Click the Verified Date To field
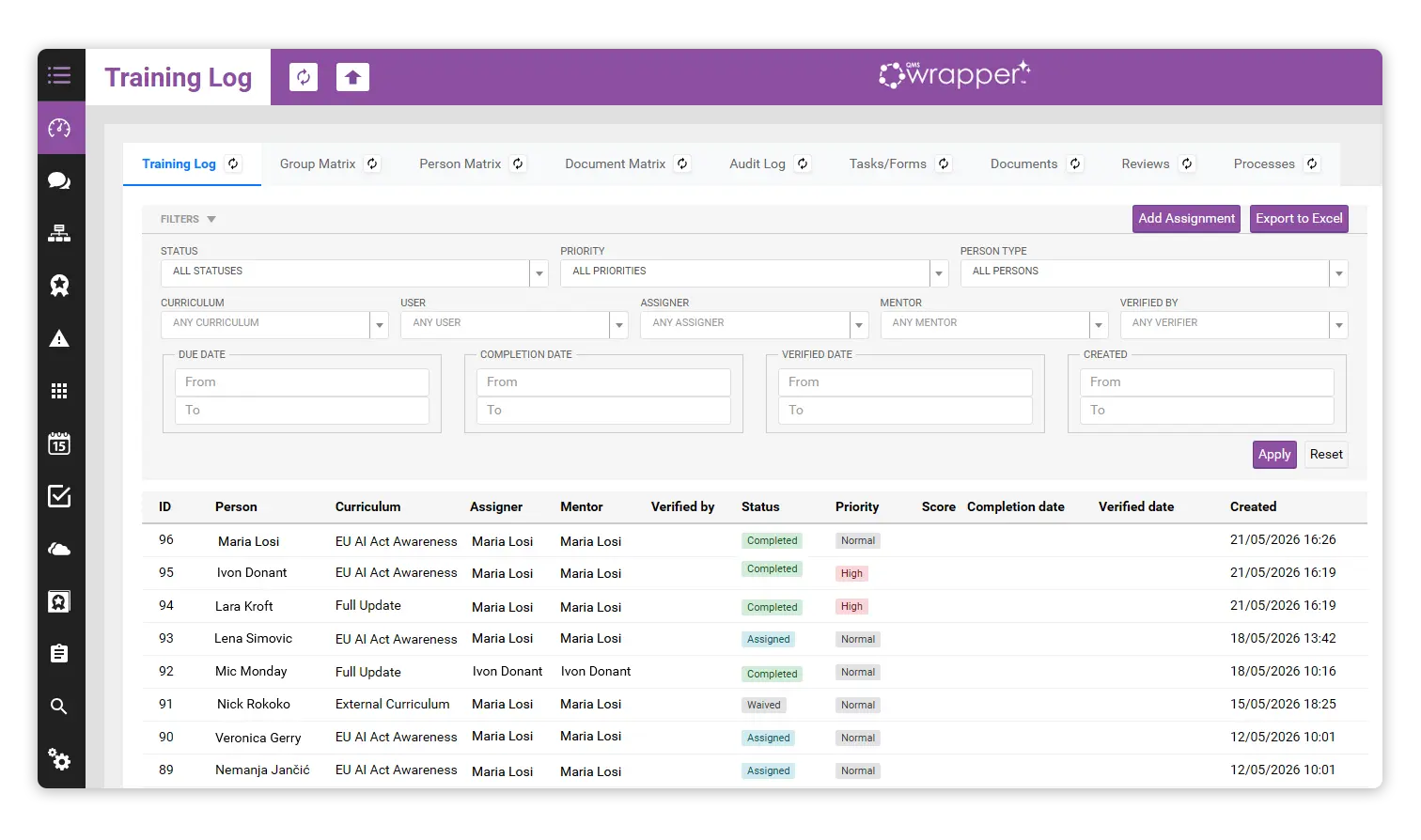 pyautogui.click(x=905, y=411)
